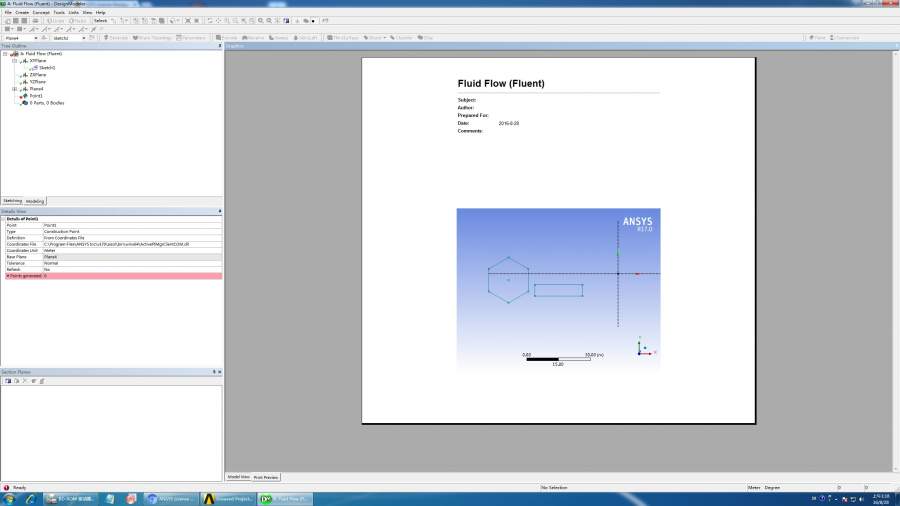Open the File menu

tap(8, 12)
